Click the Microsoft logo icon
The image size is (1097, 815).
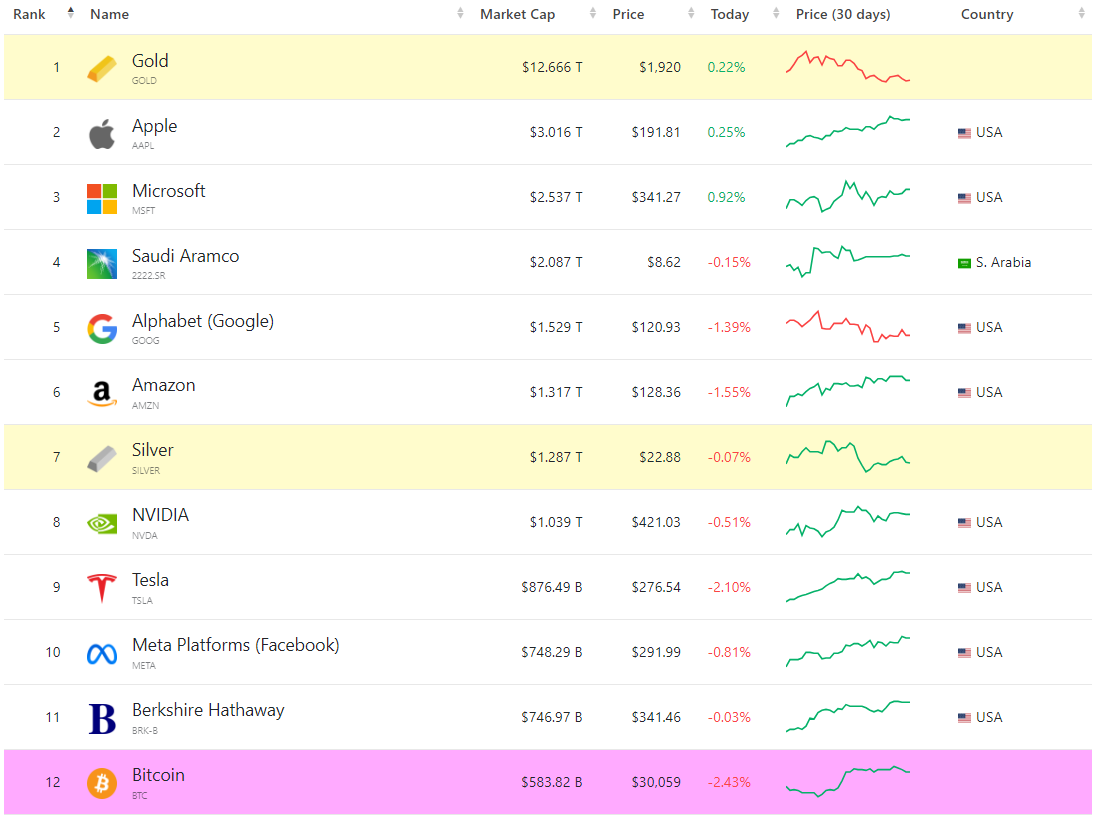point(101,198)
